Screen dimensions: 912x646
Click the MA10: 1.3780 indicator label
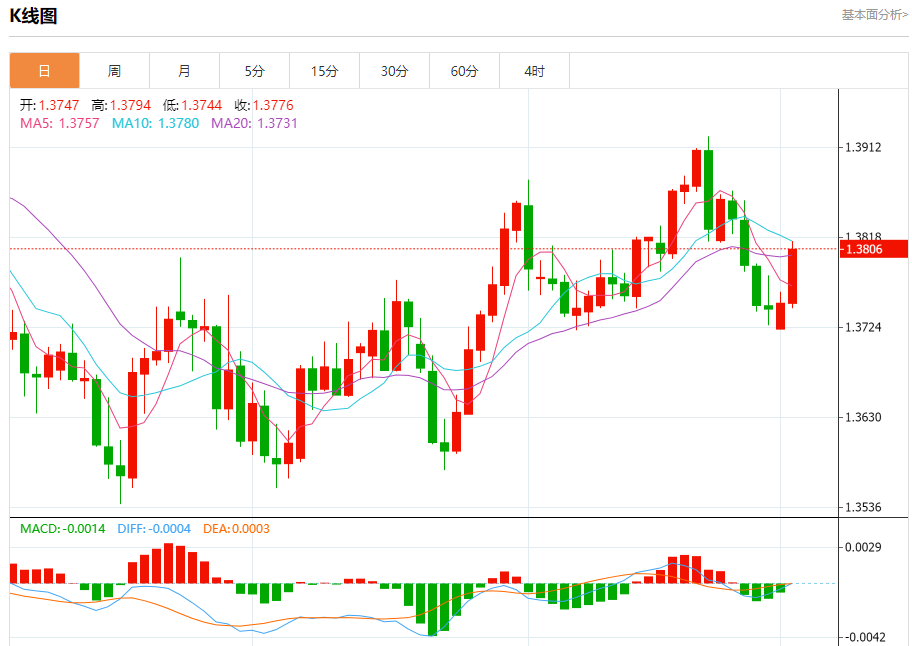[156, 123]
